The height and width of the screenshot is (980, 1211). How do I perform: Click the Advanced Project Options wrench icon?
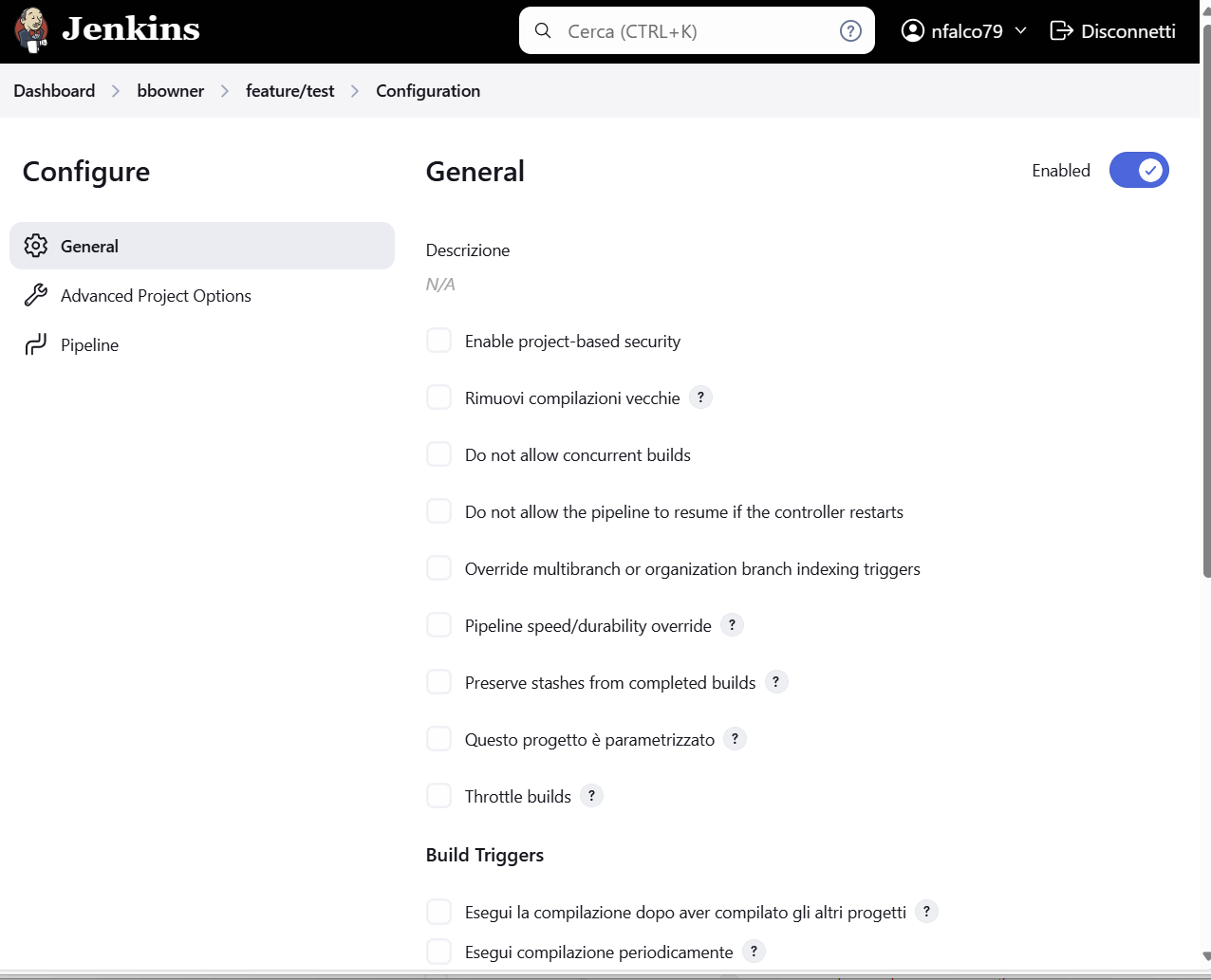click(36, 295)
